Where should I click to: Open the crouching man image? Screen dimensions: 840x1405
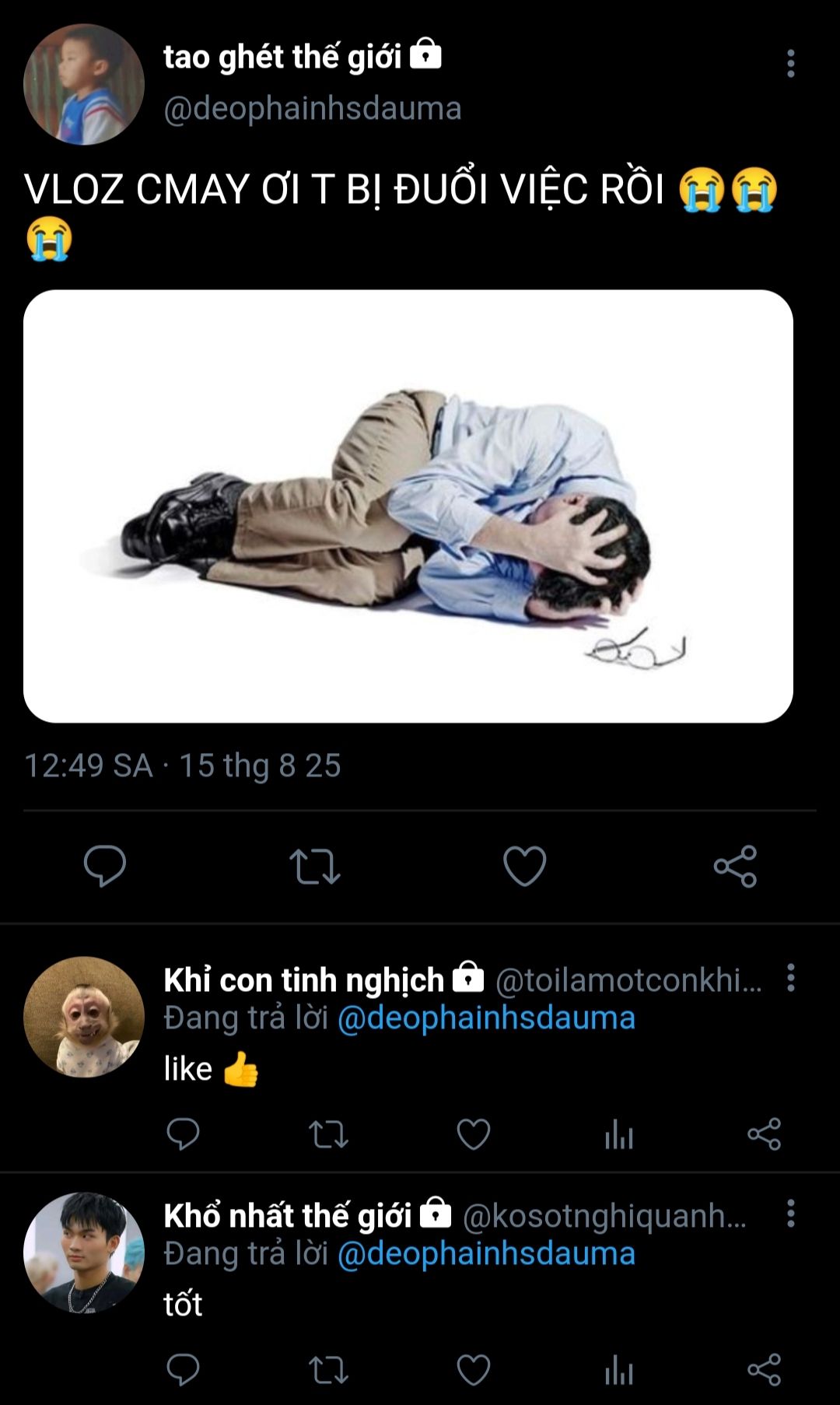[x=408, y=506]
